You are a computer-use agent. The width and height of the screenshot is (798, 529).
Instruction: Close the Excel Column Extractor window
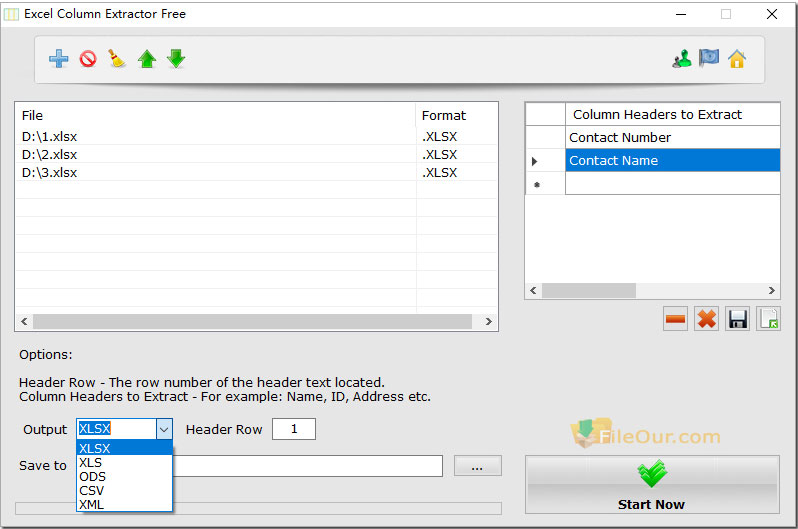[x=772, y=14]
